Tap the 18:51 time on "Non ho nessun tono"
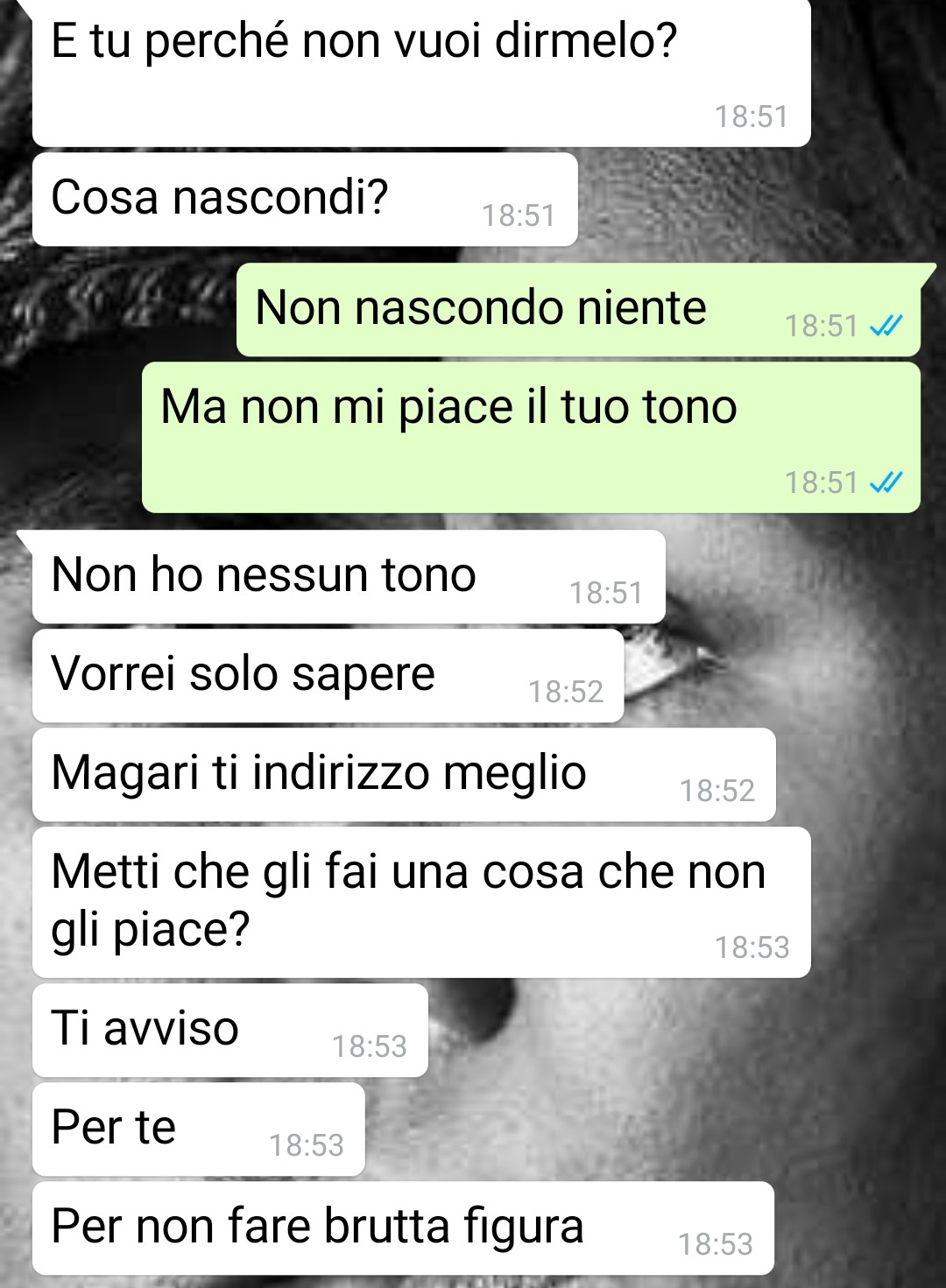This screenshot has width=946, height=1288. 606,594
